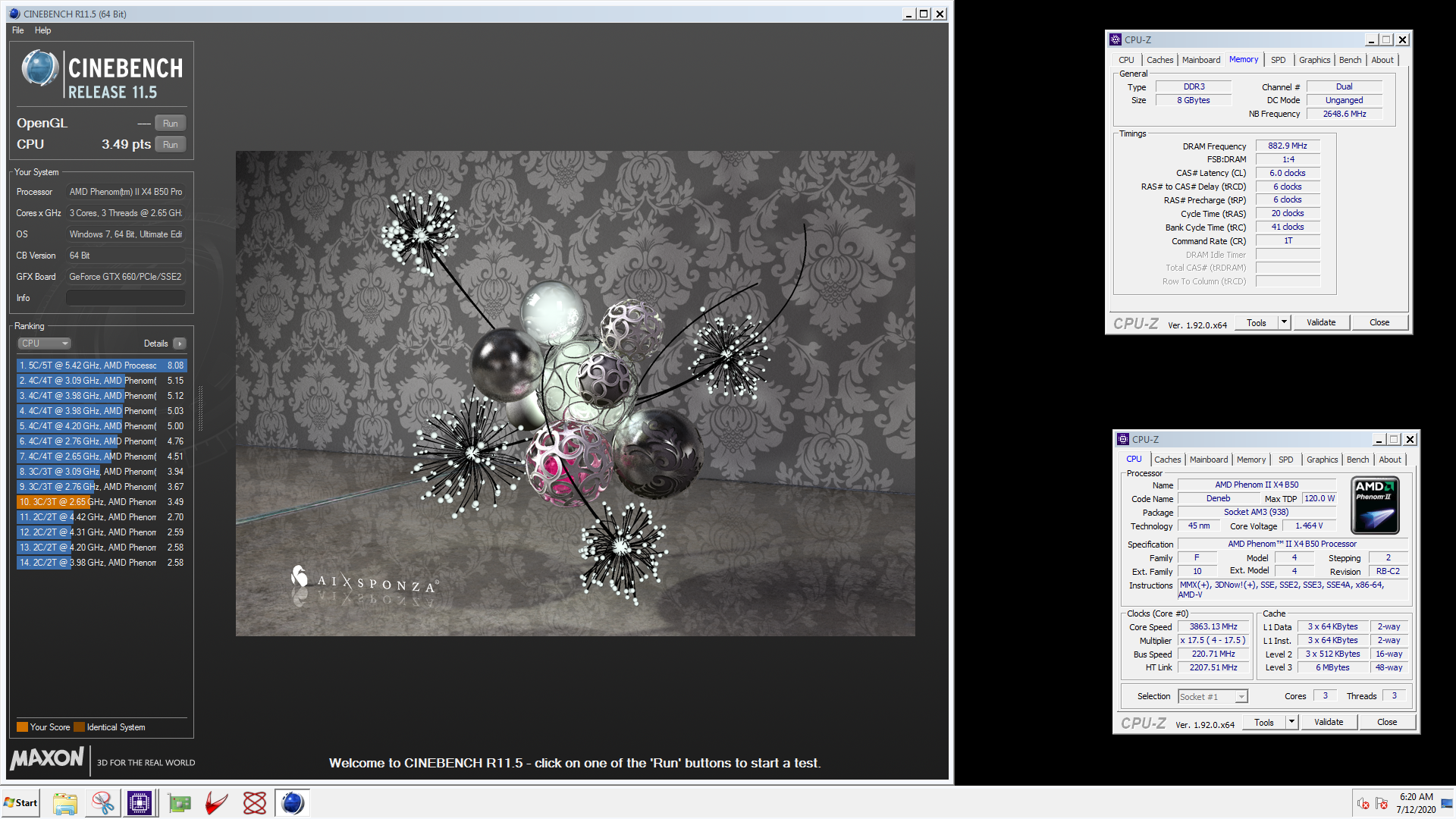The image size is (1456, 819).
Task: Select ranking row 6 4C/4T @ 2.76 GHz
Action: tap(102, 441)
